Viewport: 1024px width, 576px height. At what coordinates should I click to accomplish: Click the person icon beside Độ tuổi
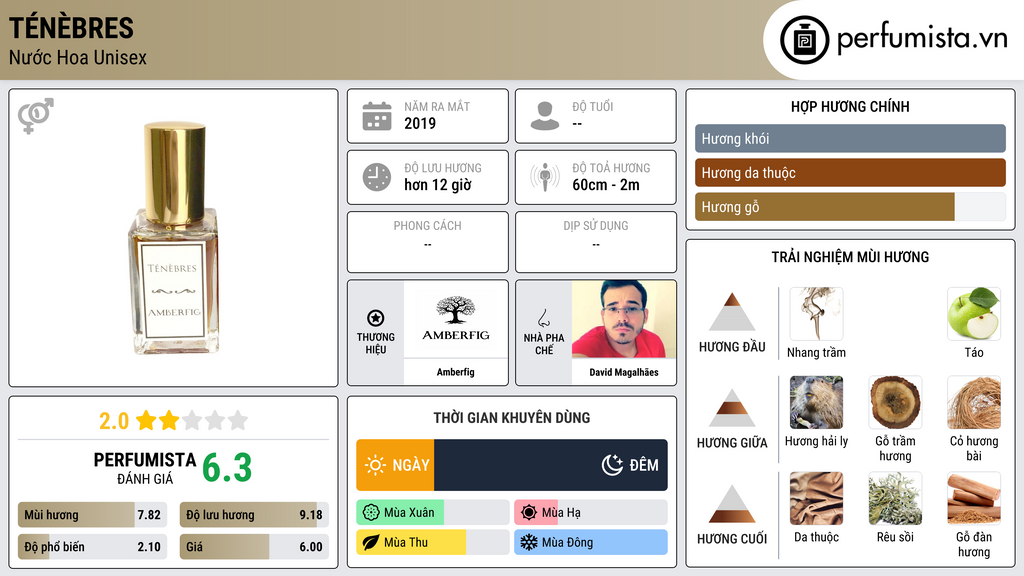[x=545, y=116]
